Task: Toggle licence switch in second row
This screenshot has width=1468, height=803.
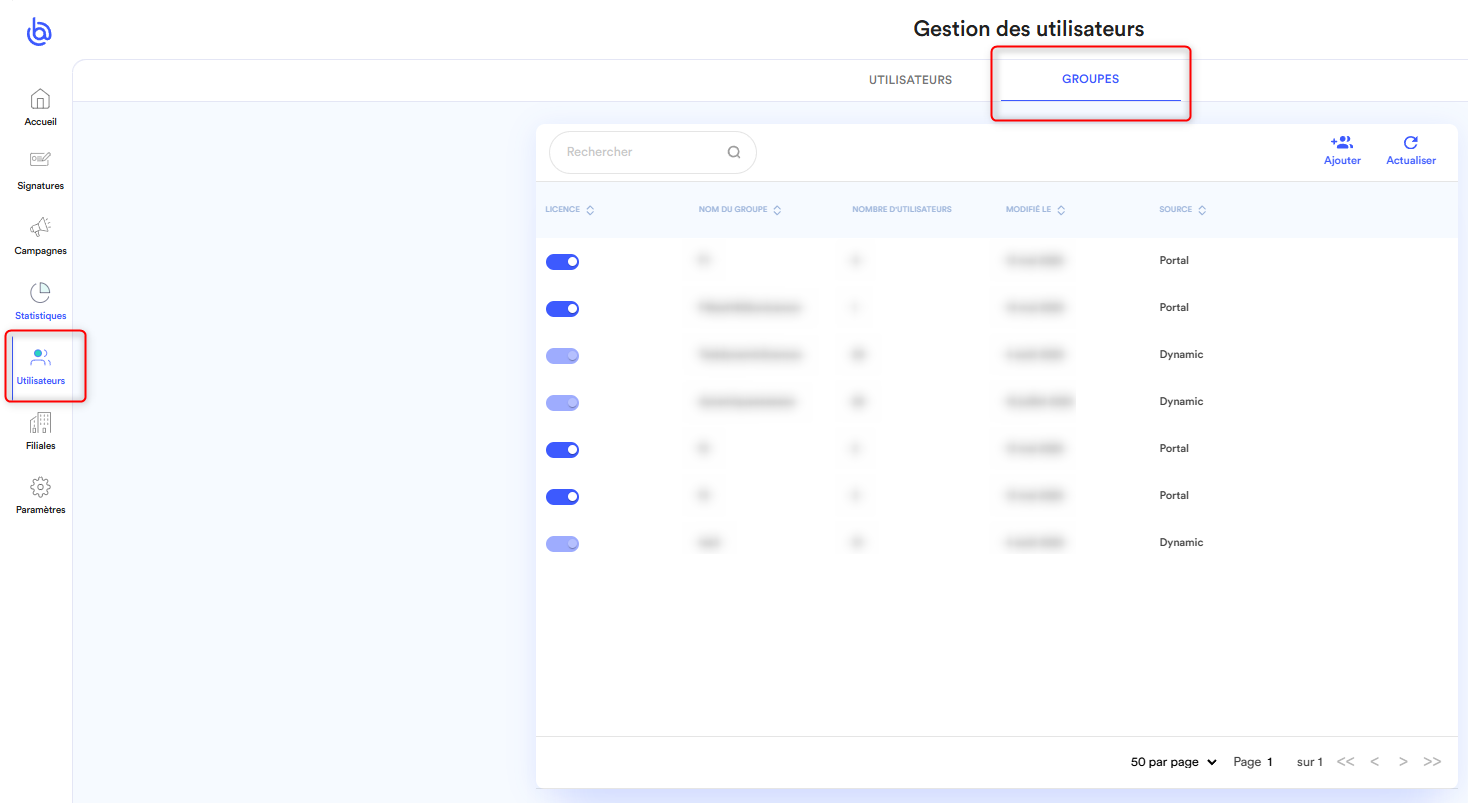Action: 562,309
